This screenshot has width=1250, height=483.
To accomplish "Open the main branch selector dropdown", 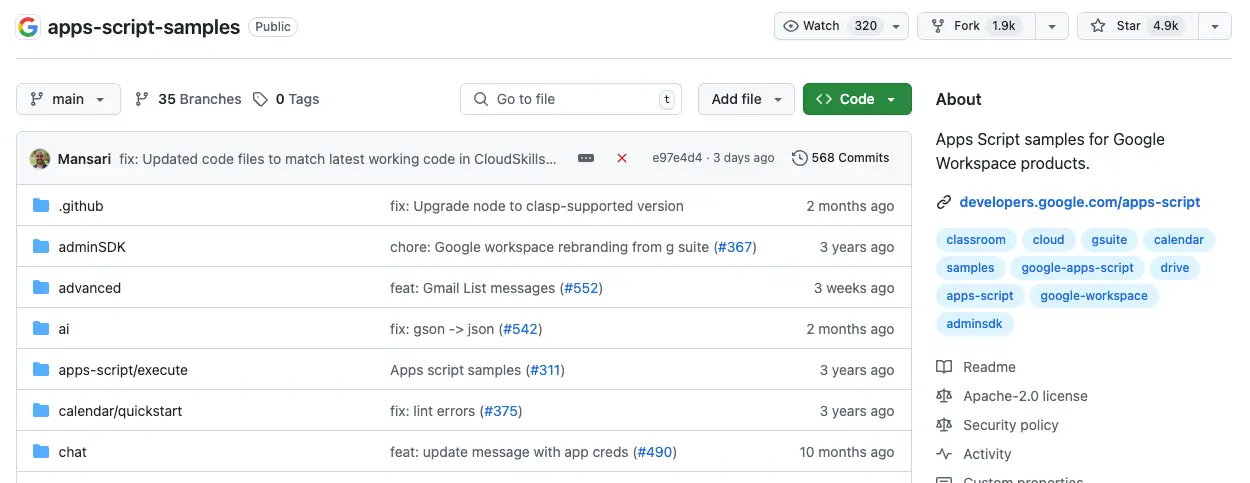I will click(68, 99).
